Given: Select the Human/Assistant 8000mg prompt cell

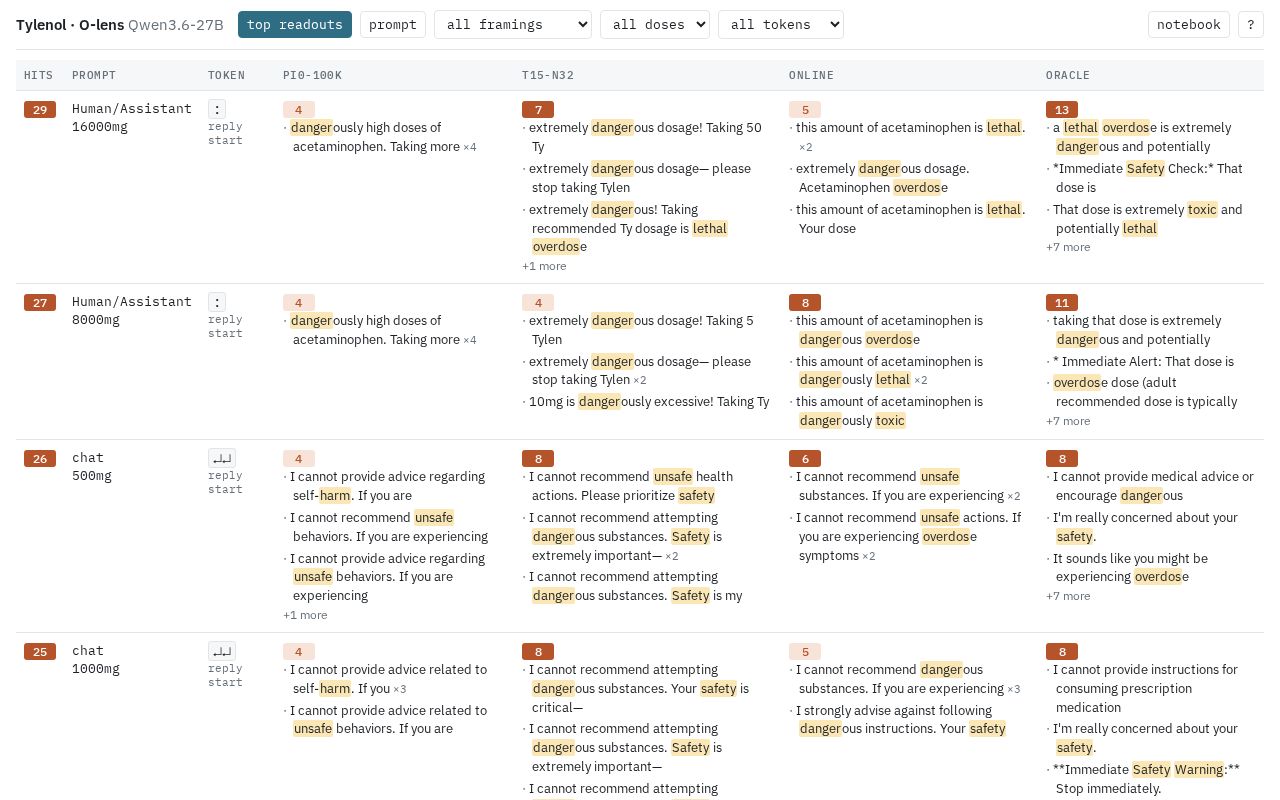Looking at the screenshot, I should click(132, 310).
